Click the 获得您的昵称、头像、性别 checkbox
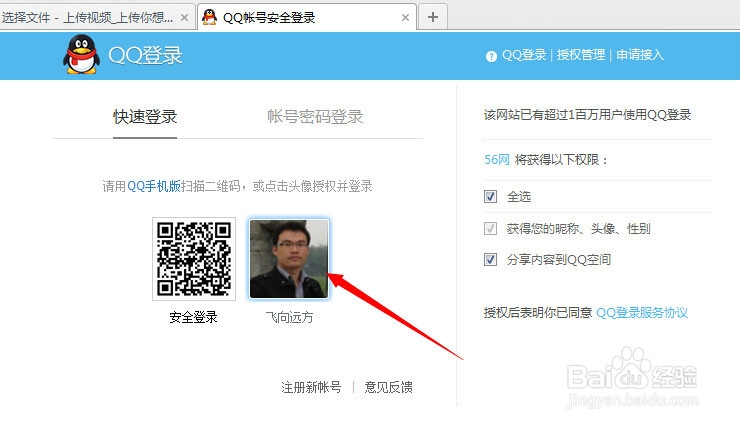This screenshot has height=426, width=740. click(x=490, y=229)
